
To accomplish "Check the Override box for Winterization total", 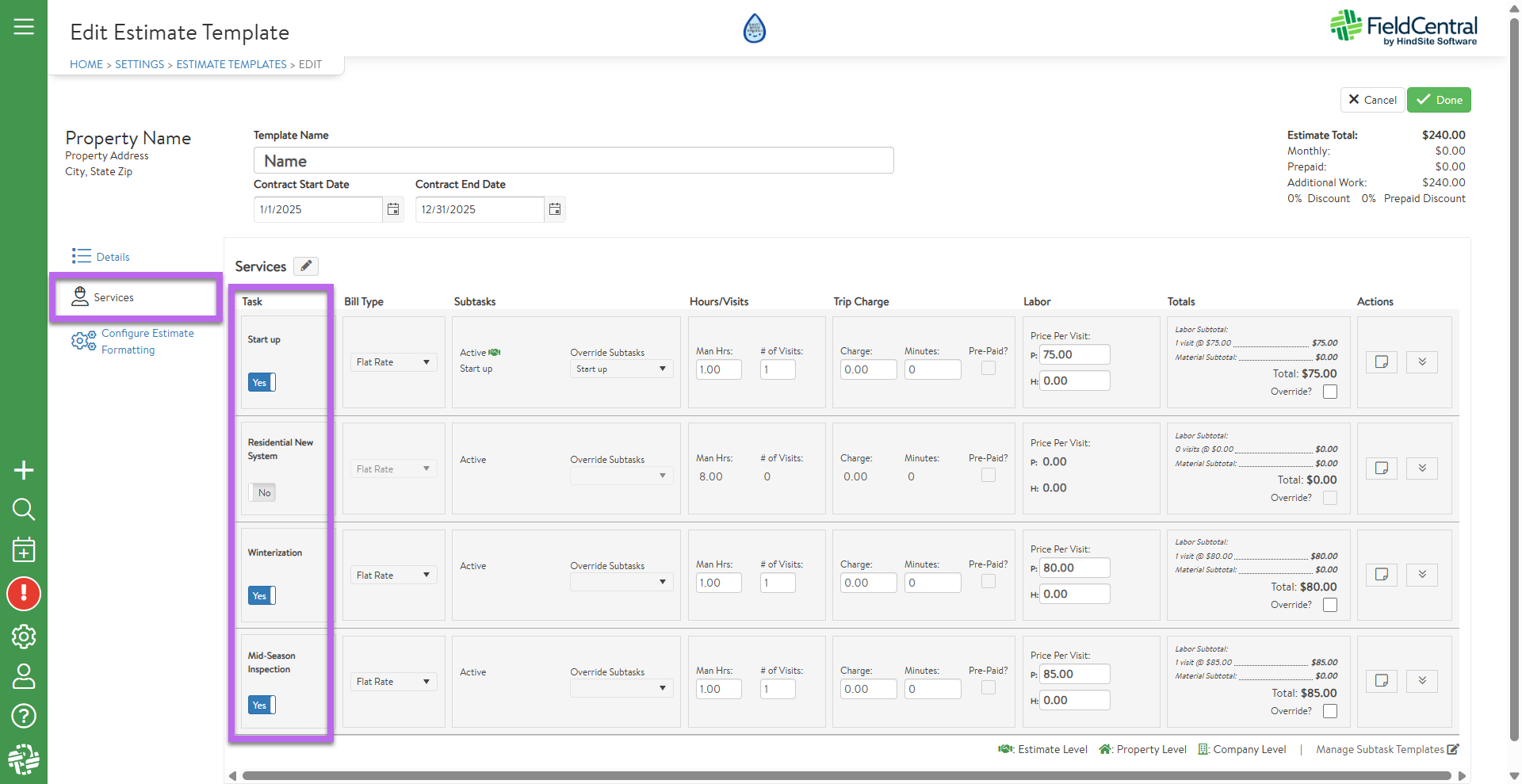I will click(x=1330, y=605).
